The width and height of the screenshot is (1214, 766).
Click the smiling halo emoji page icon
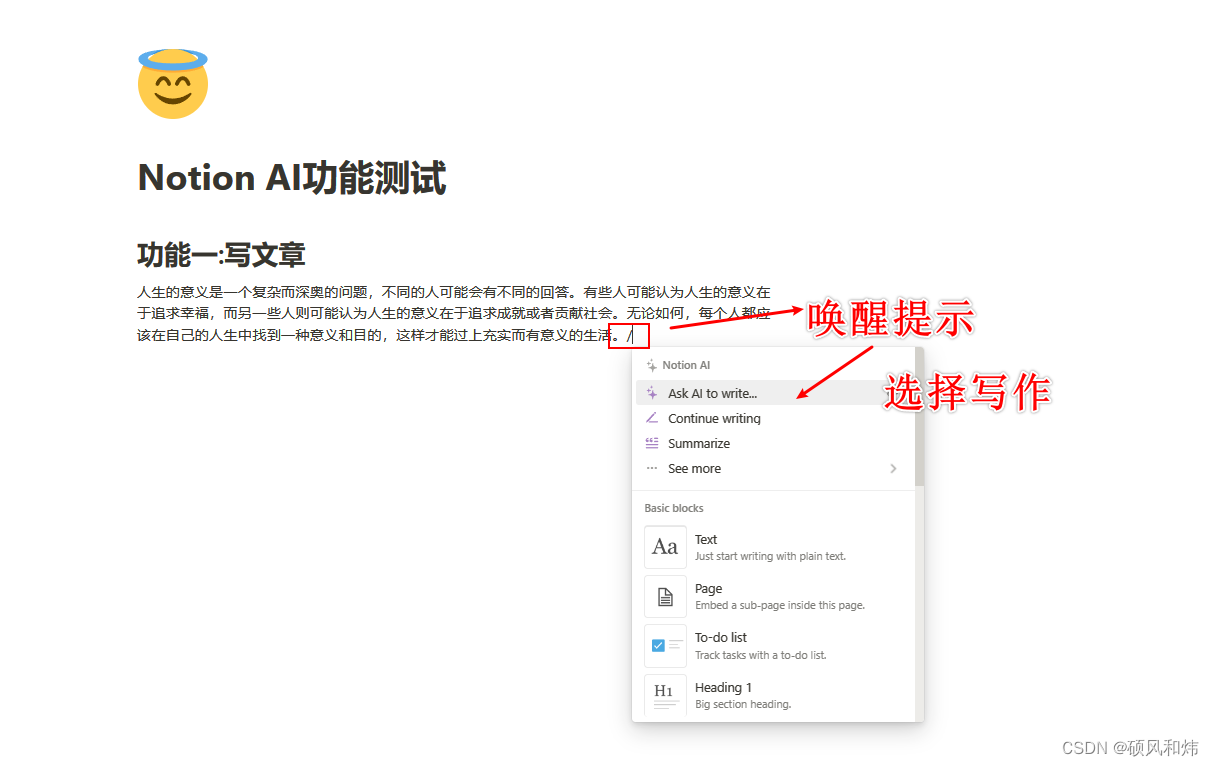pos(173,83)
